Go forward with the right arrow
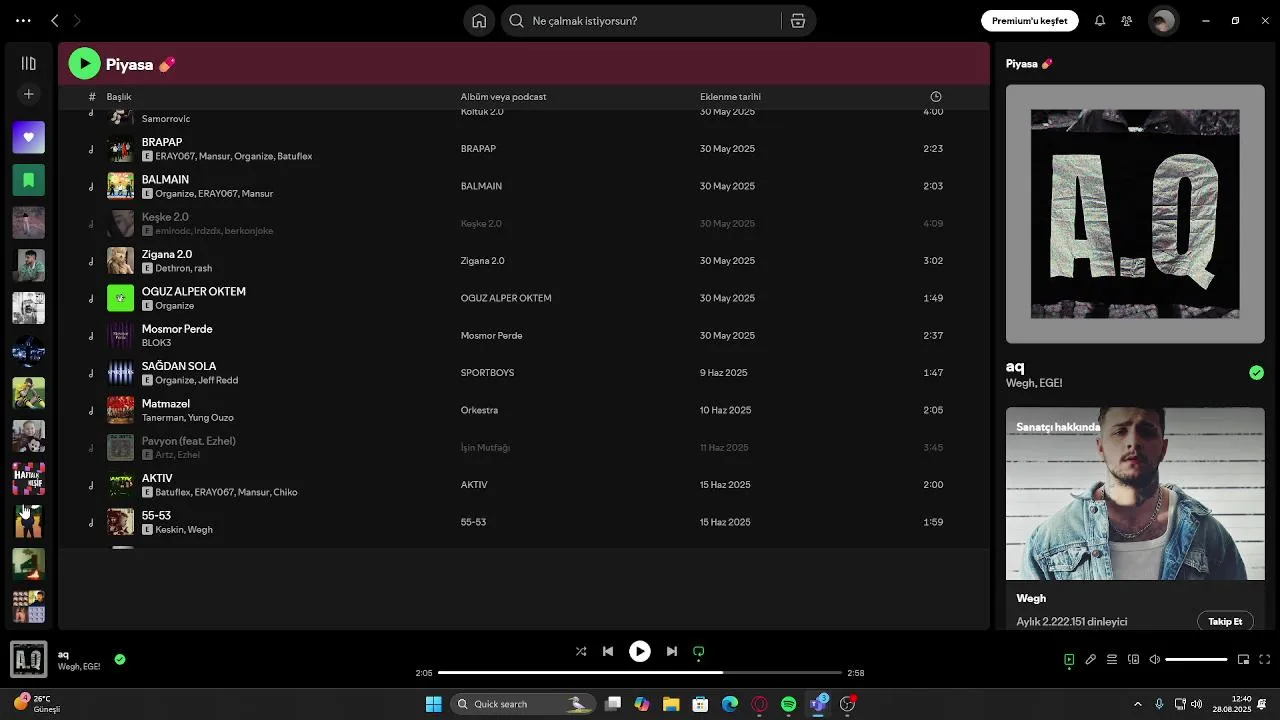The height and width of the screenshot is (720, 1280). (77, 20)
